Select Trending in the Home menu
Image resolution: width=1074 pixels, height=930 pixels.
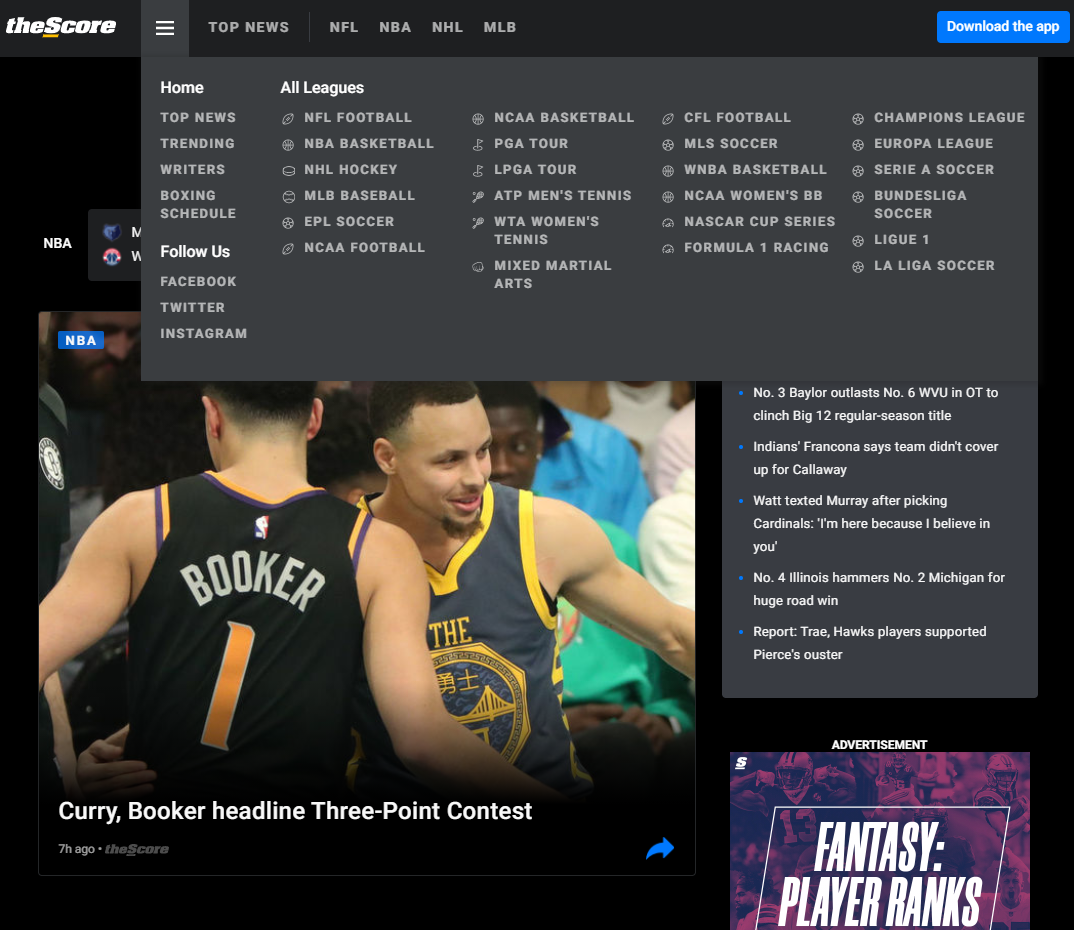point(197,144)
